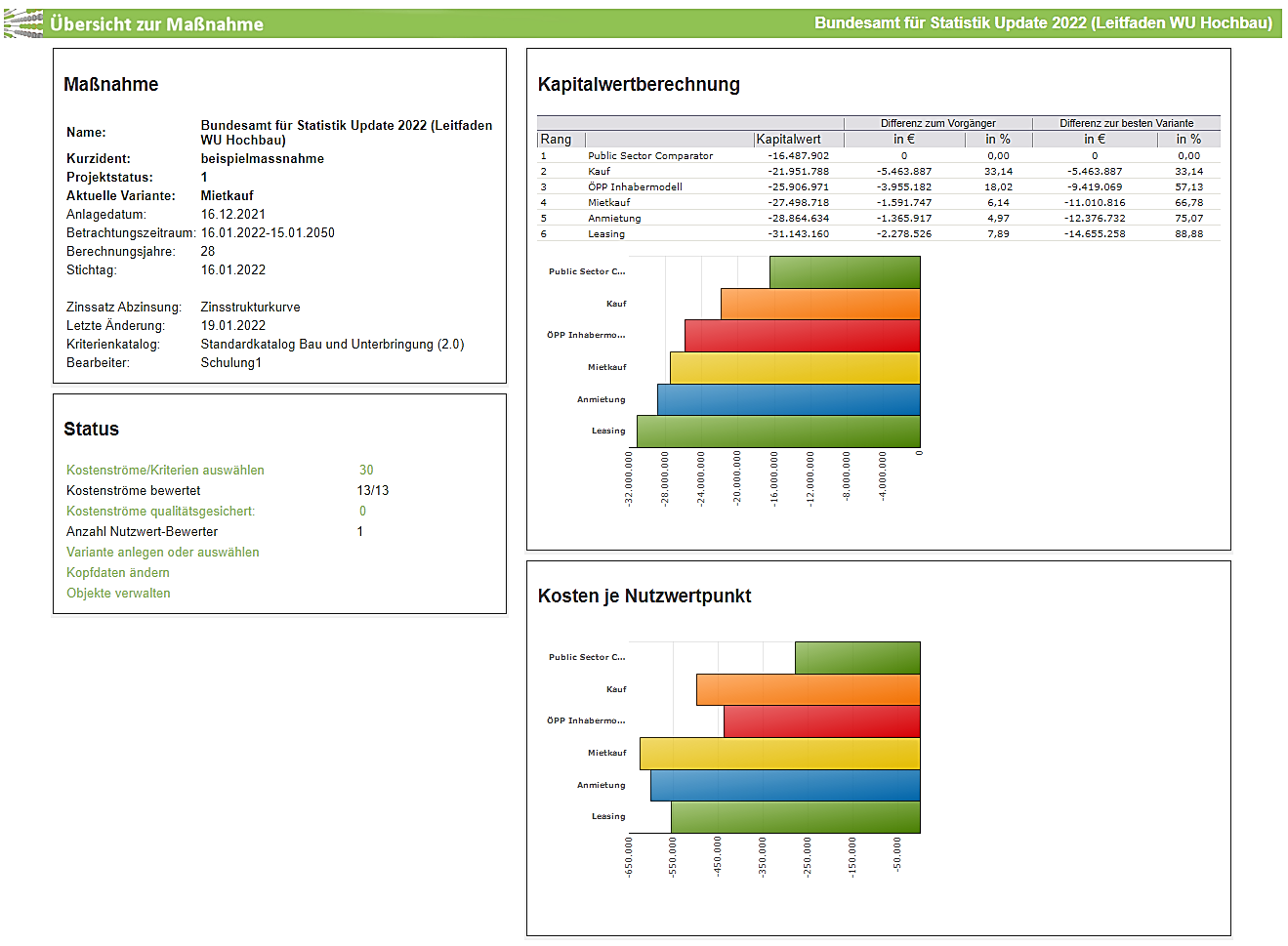Select the orange Kauf bar in Kapitalwert chart
Image resolution: width=1288 pixels, height=946 pixels.
(820, 304)
